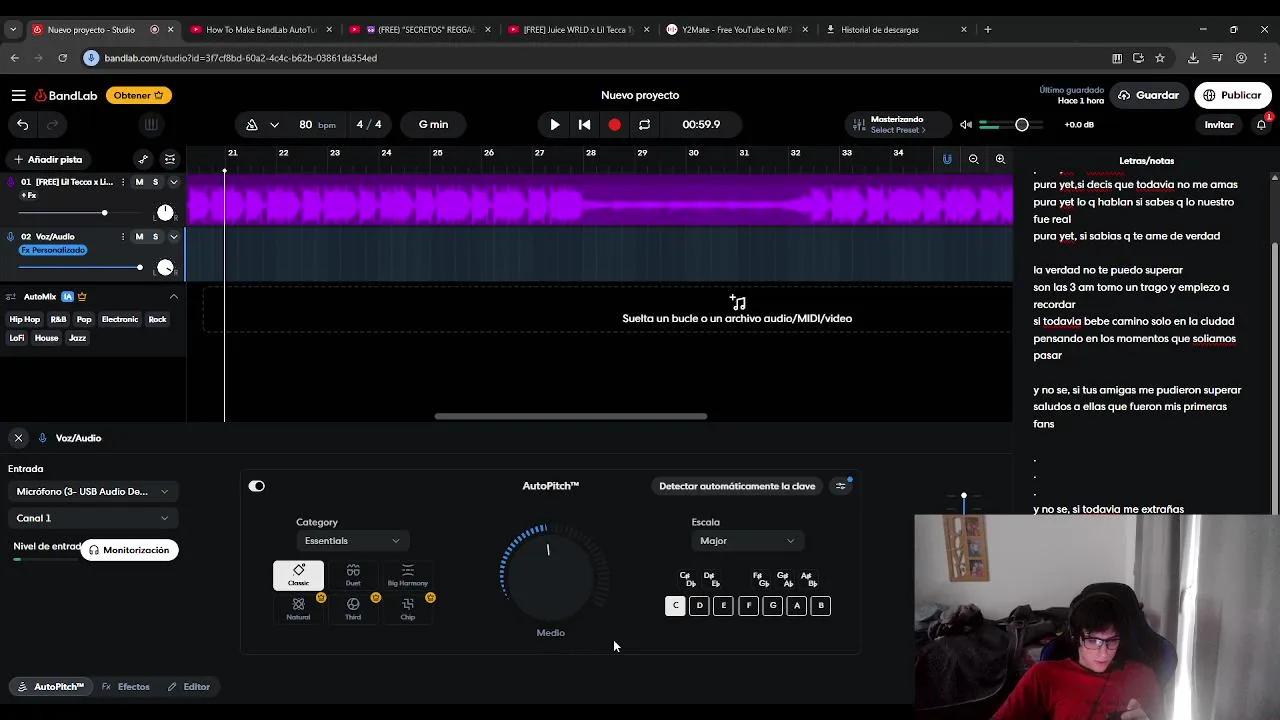Toggle AutoPitch on/off switch
This screenshot has width=1280, height=720.
[257, 486]
